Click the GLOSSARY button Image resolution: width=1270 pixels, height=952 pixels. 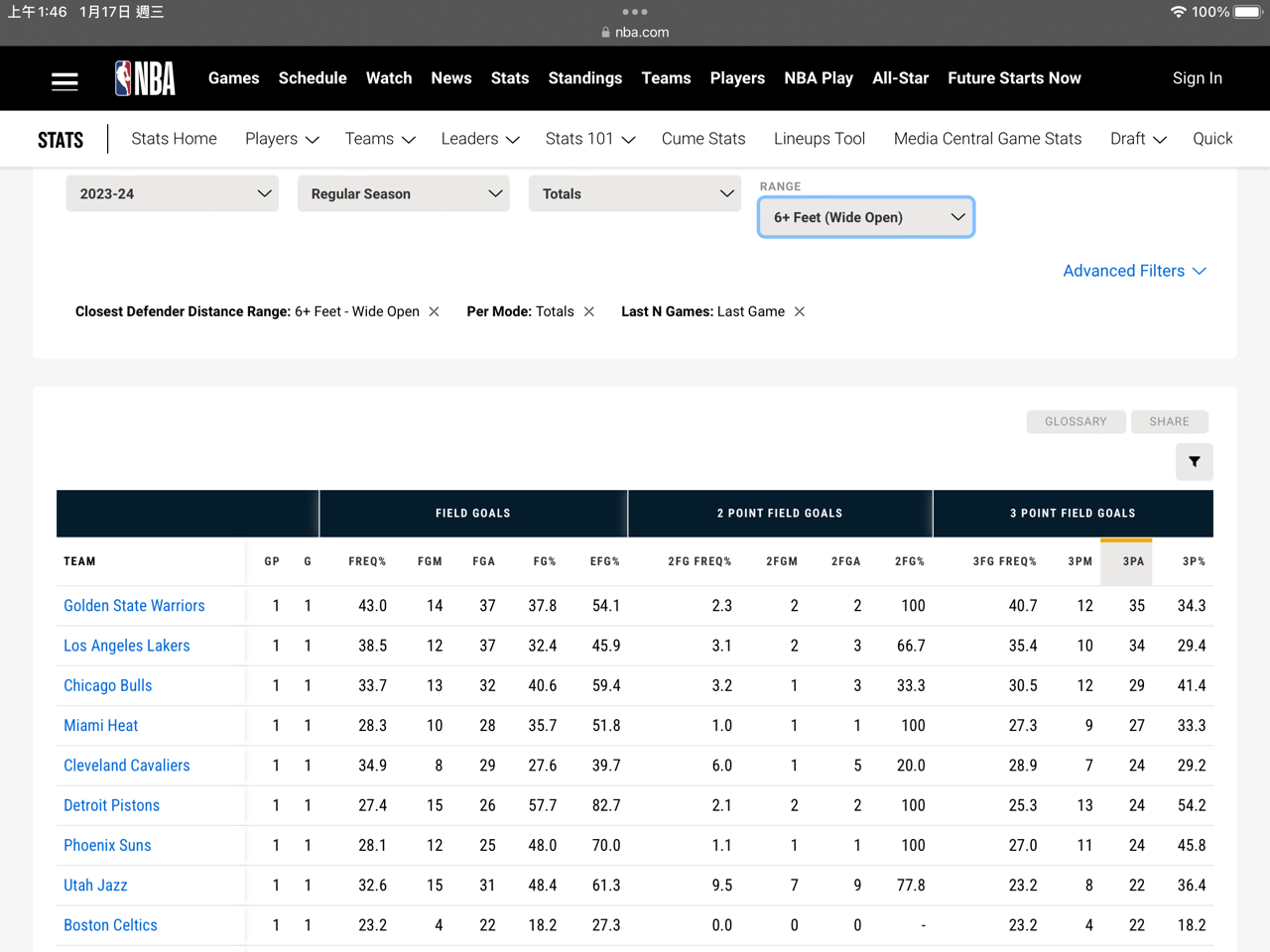point(1076,421)
